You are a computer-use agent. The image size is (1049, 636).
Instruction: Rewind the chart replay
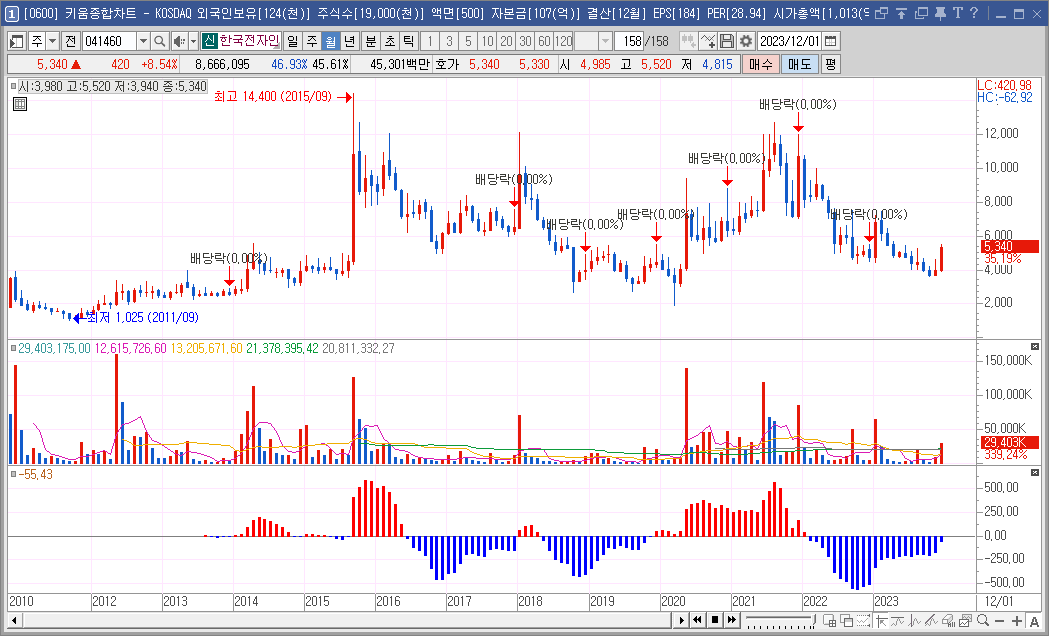click(x=697, y=620)
